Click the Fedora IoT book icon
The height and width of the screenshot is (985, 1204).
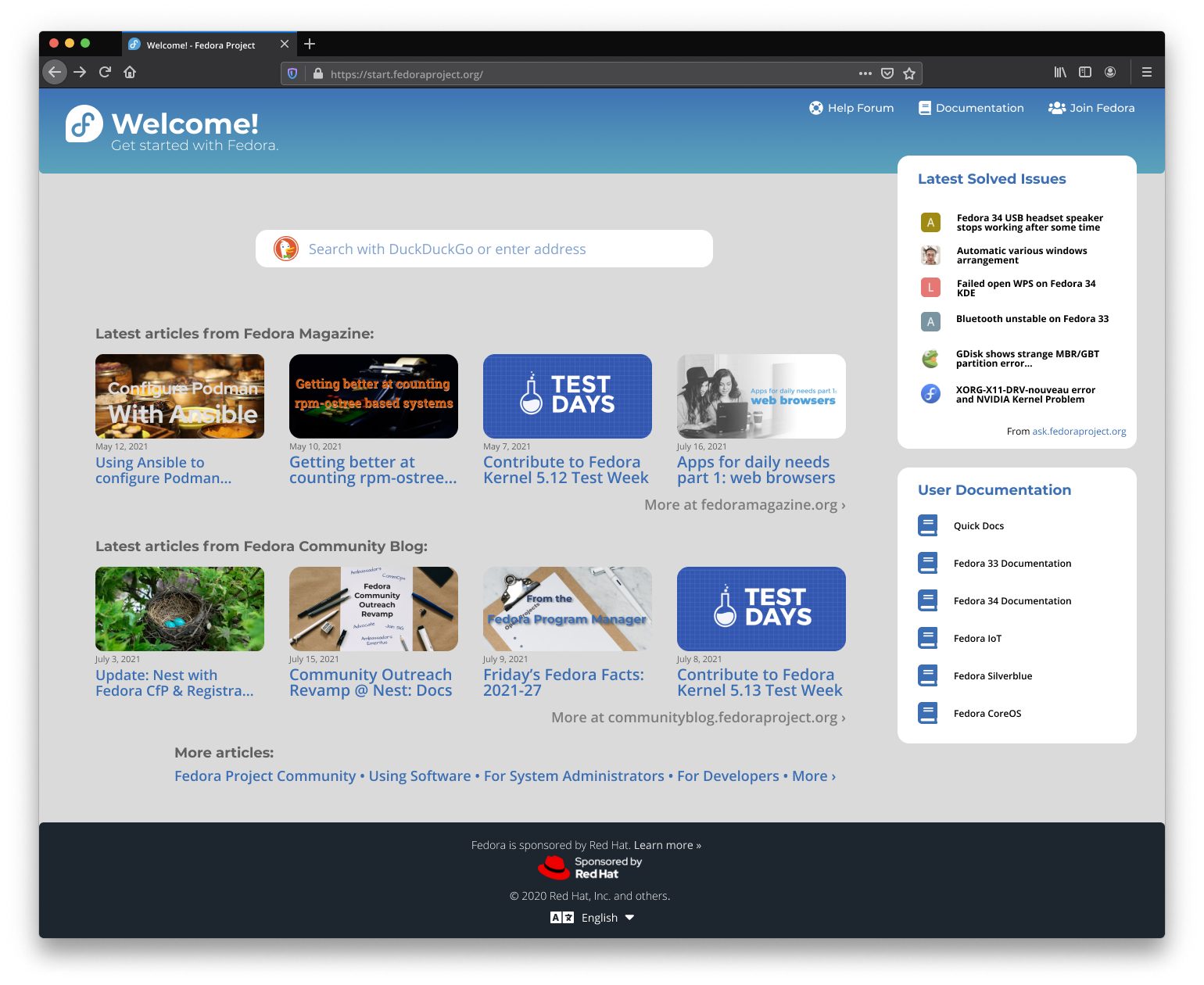coord(928,638)
